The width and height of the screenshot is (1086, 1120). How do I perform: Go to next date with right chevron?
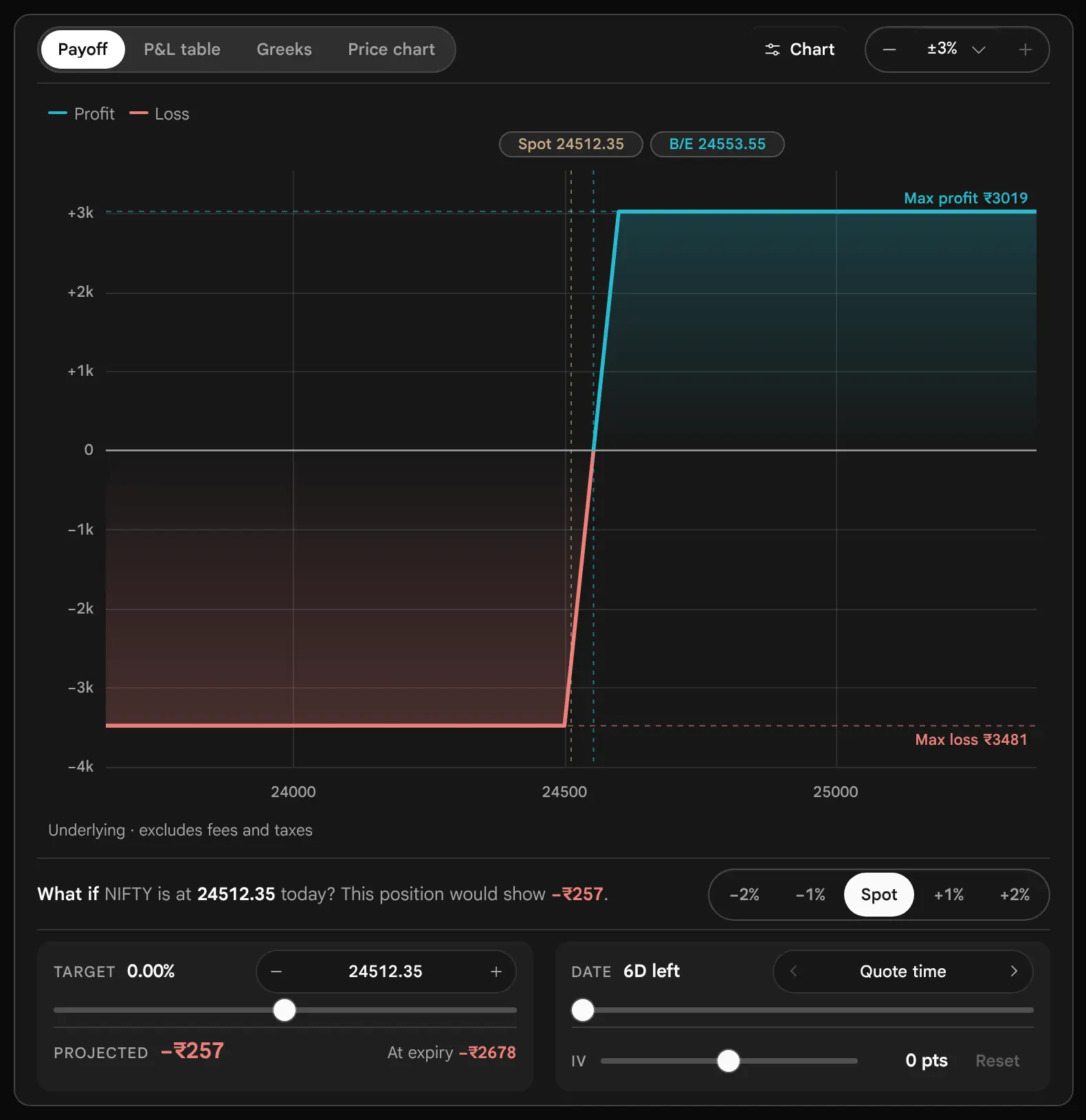click(1013, 971)
